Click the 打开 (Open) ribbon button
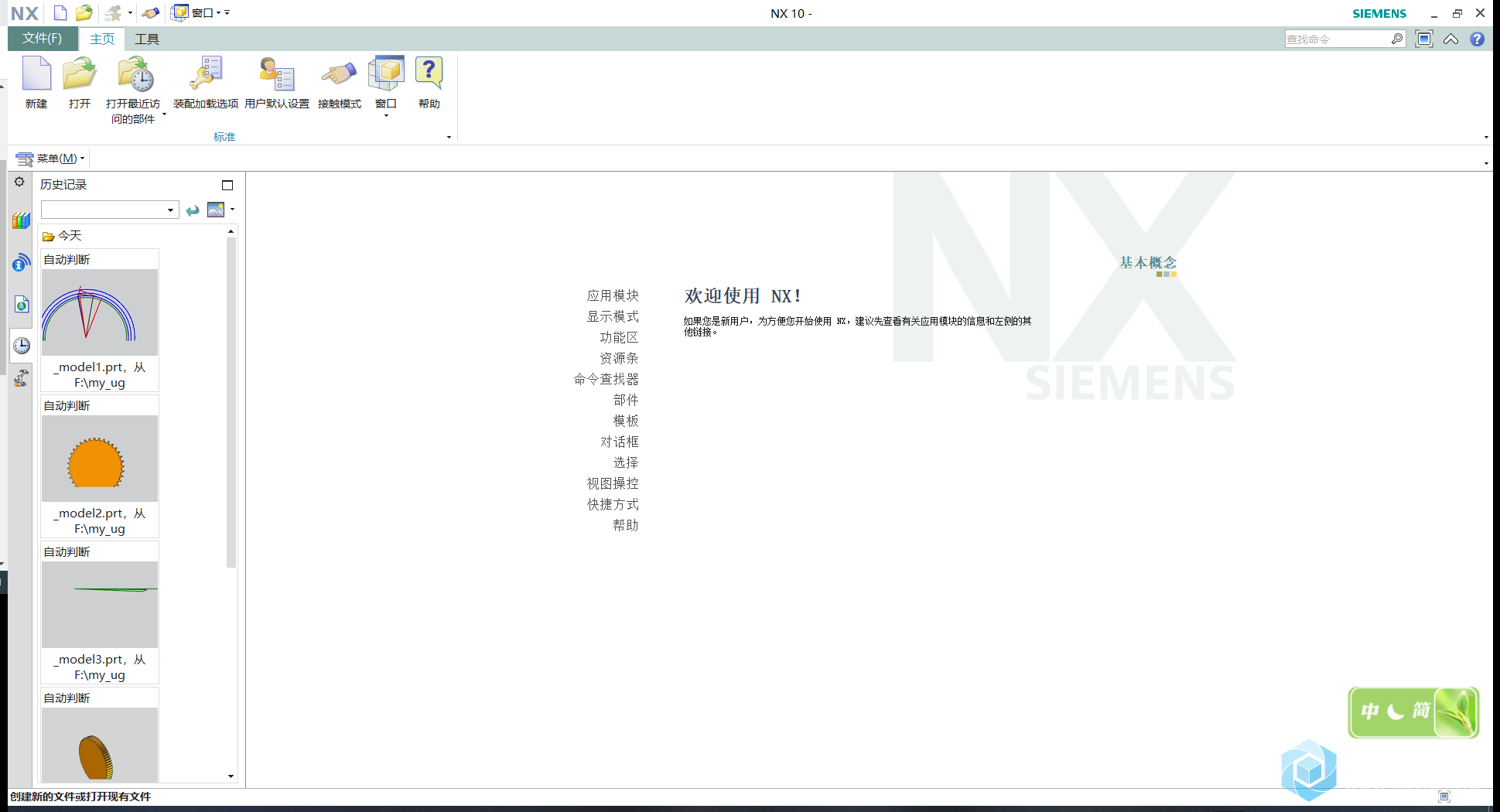 click(80, 83)
